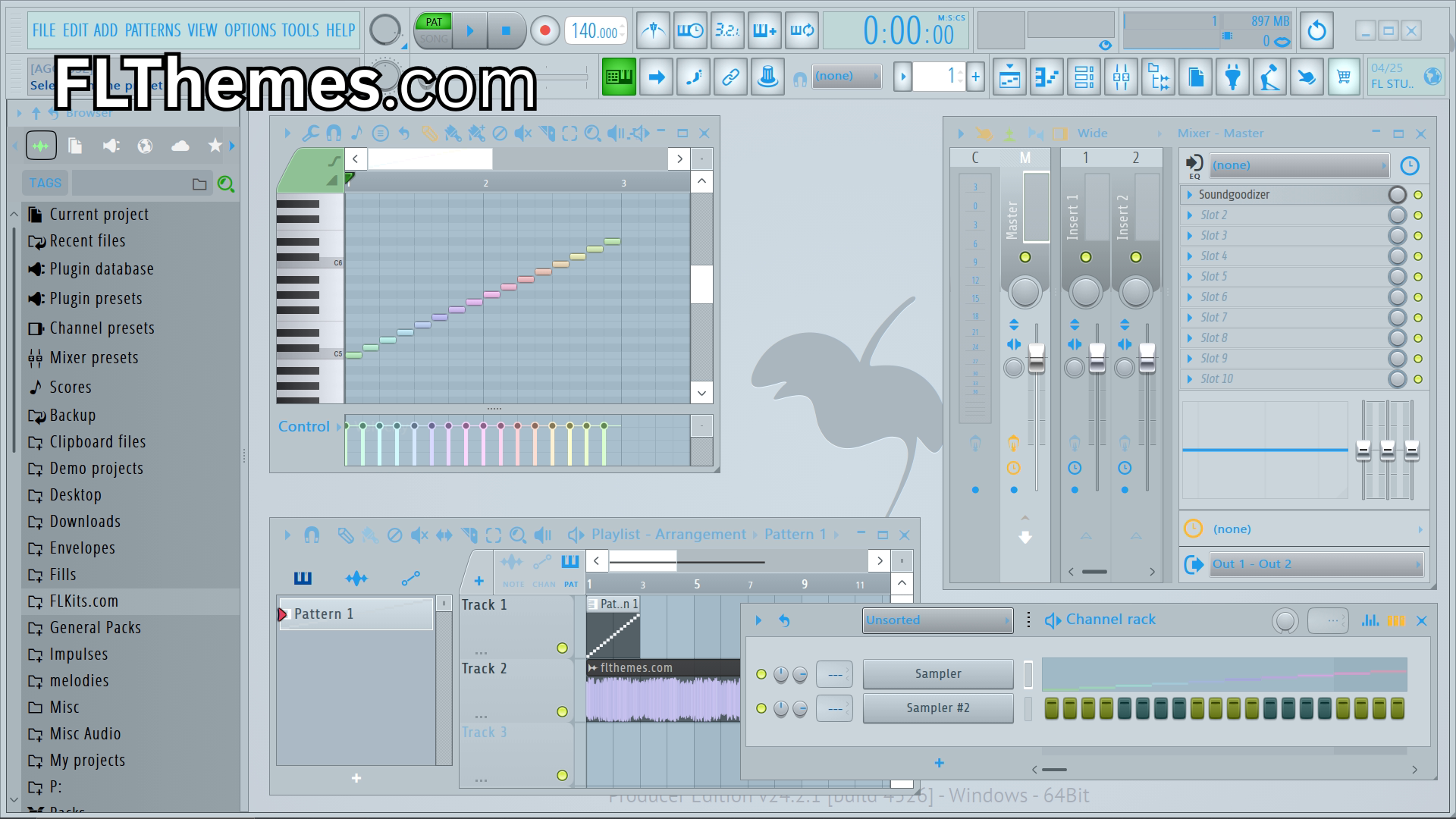Select the browser favorites star tab
This screenshot has height=819, width=1456.
pos(215,146)
